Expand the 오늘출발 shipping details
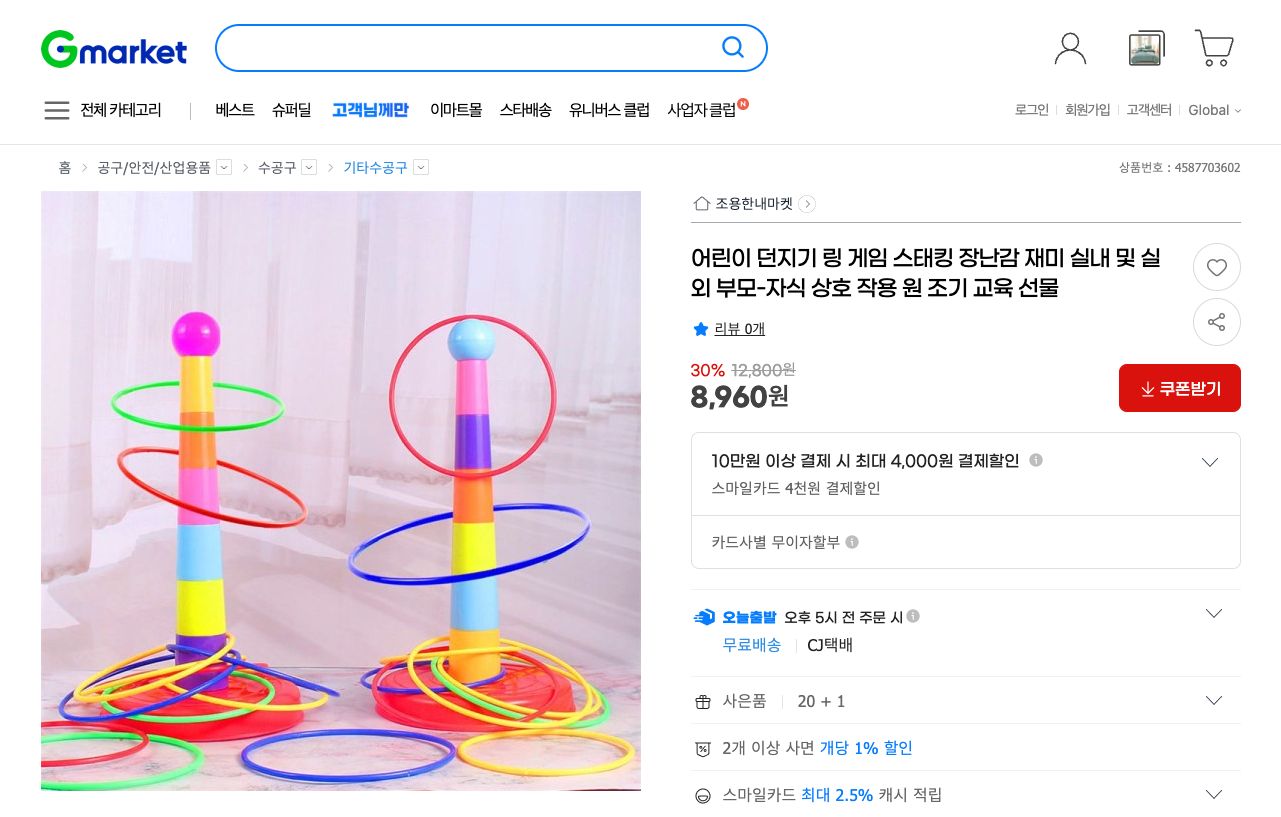This screenshot has height=817, width=1281. tap(1213, 613)
